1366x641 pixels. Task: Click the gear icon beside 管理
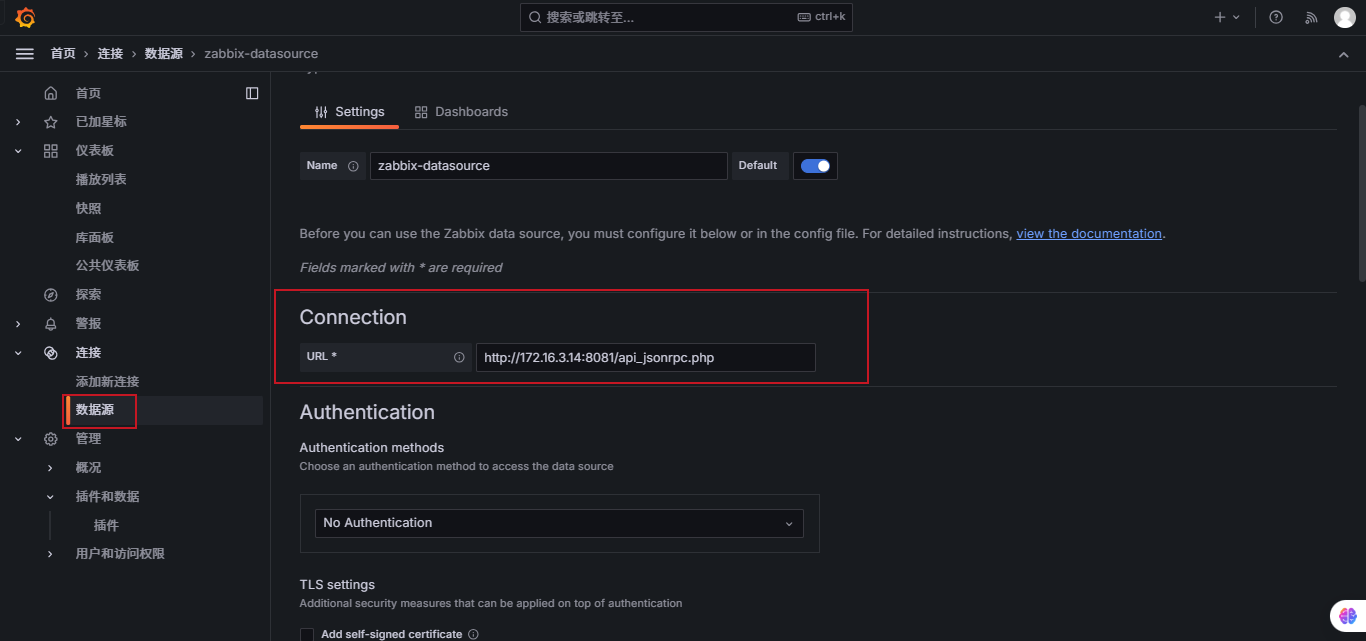51,439
